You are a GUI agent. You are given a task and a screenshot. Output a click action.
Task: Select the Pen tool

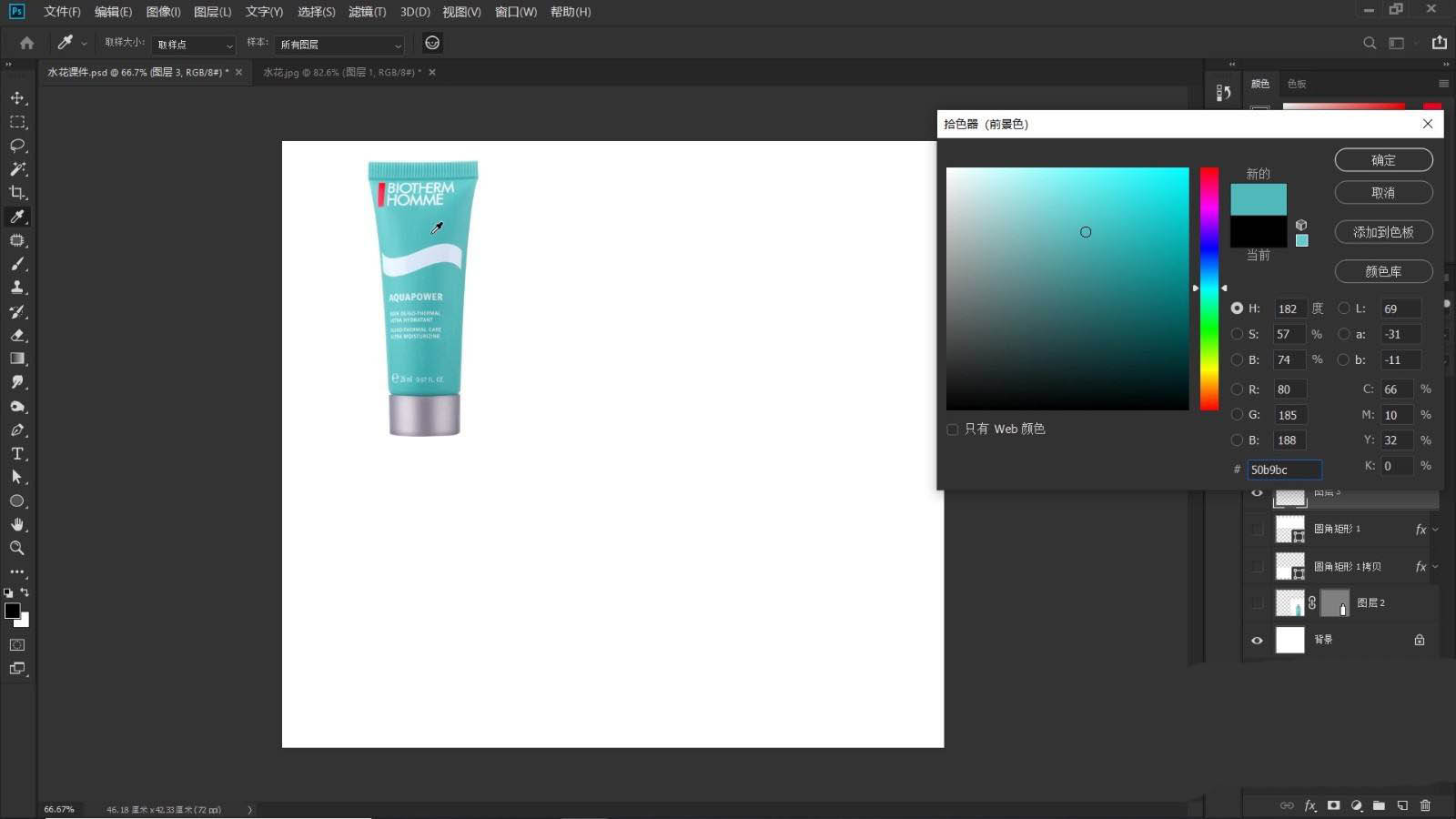pos(17,430)
